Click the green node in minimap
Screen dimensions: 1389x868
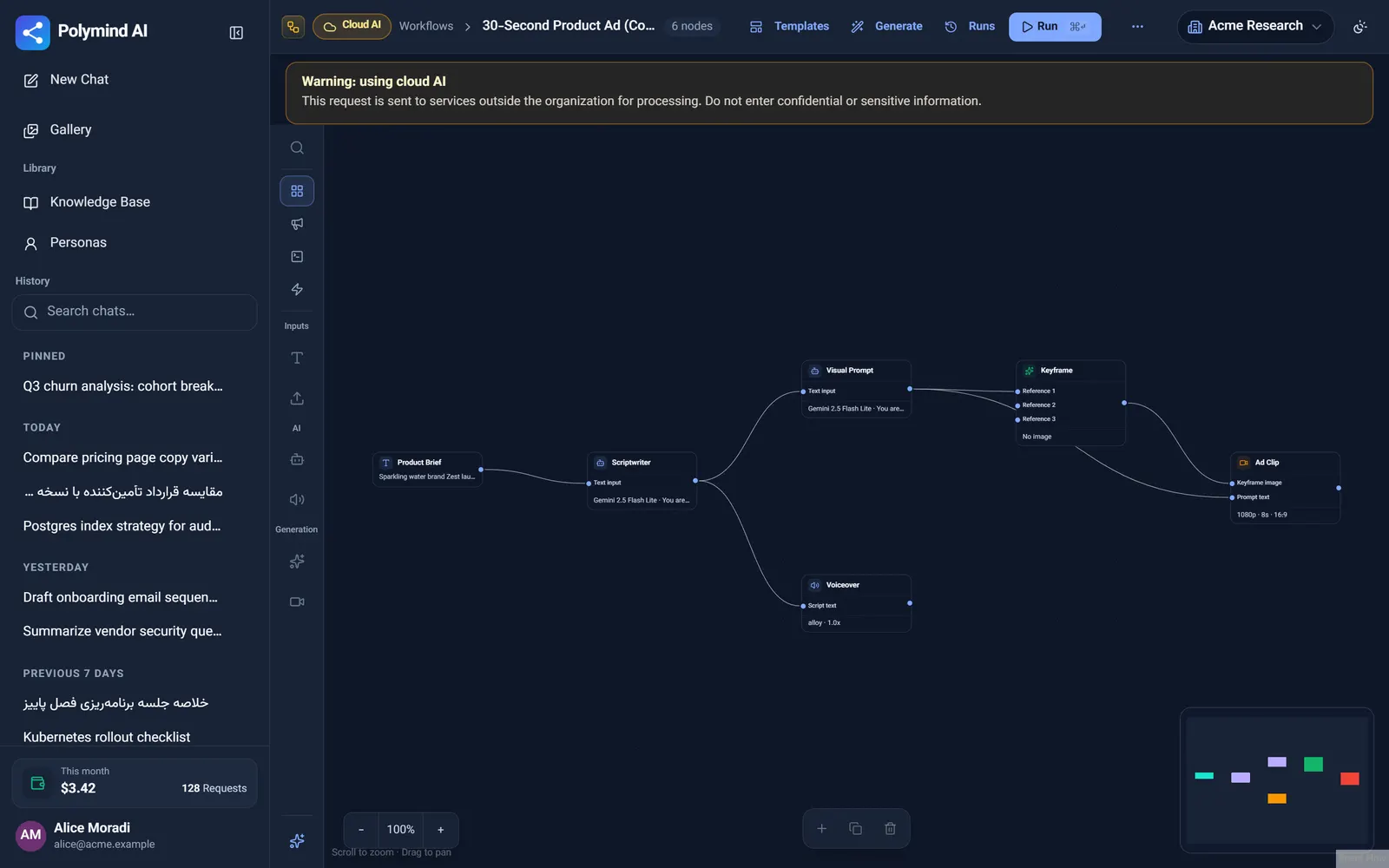[x=1313, y=764]
